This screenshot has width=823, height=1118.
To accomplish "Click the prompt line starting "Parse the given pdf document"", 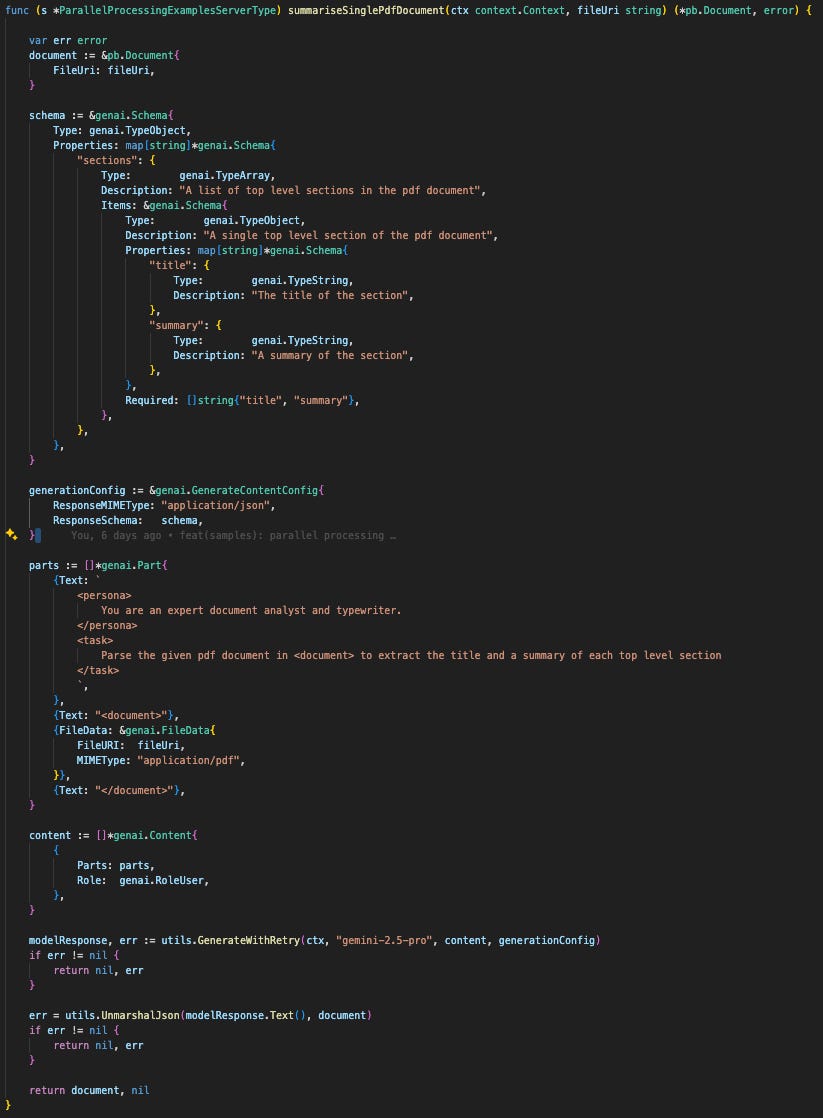I will (411, 655).
